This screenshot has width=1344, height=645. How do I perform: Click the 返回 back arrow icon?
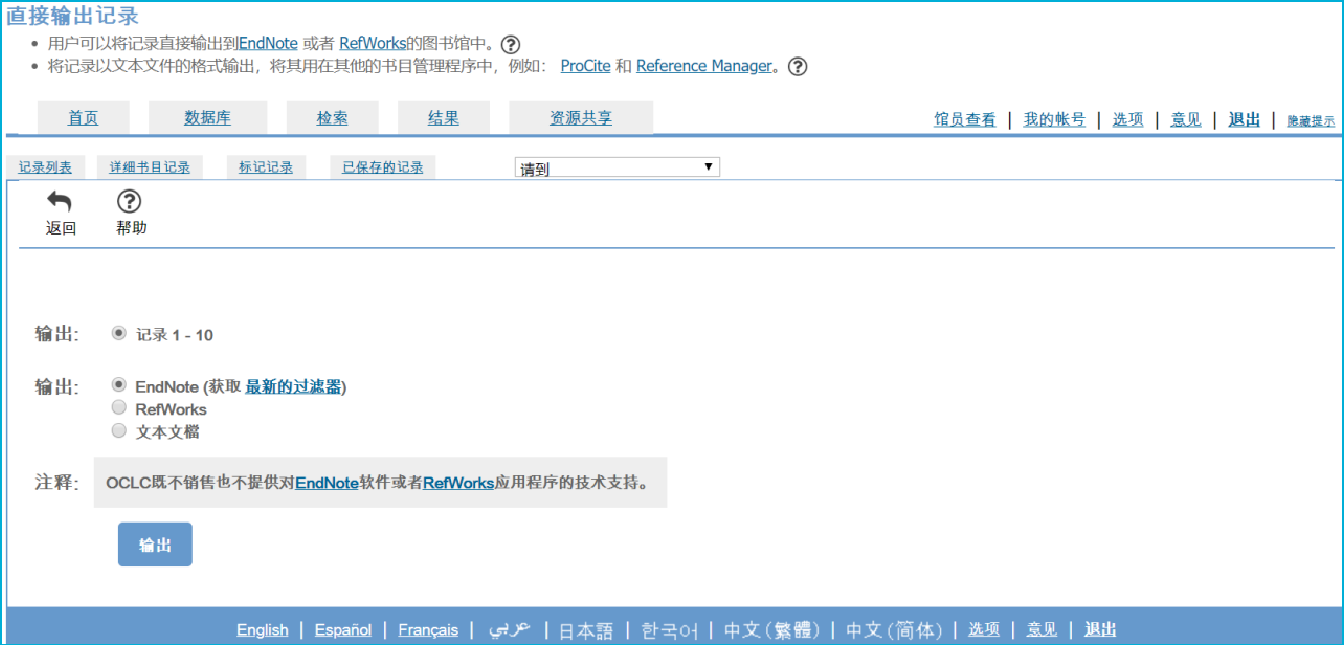[60, 202]
